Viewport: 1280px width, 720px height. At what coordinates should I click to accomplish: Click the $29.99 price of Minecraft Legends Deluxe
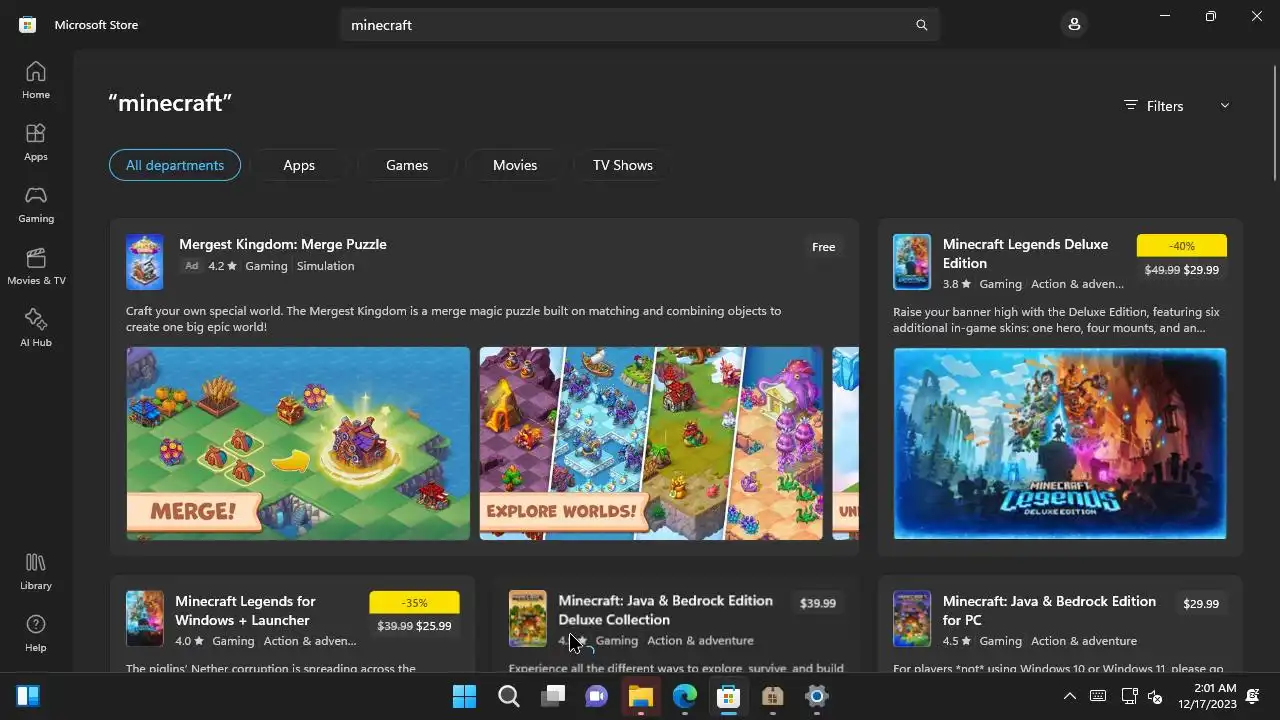[x=1201, y=270]
